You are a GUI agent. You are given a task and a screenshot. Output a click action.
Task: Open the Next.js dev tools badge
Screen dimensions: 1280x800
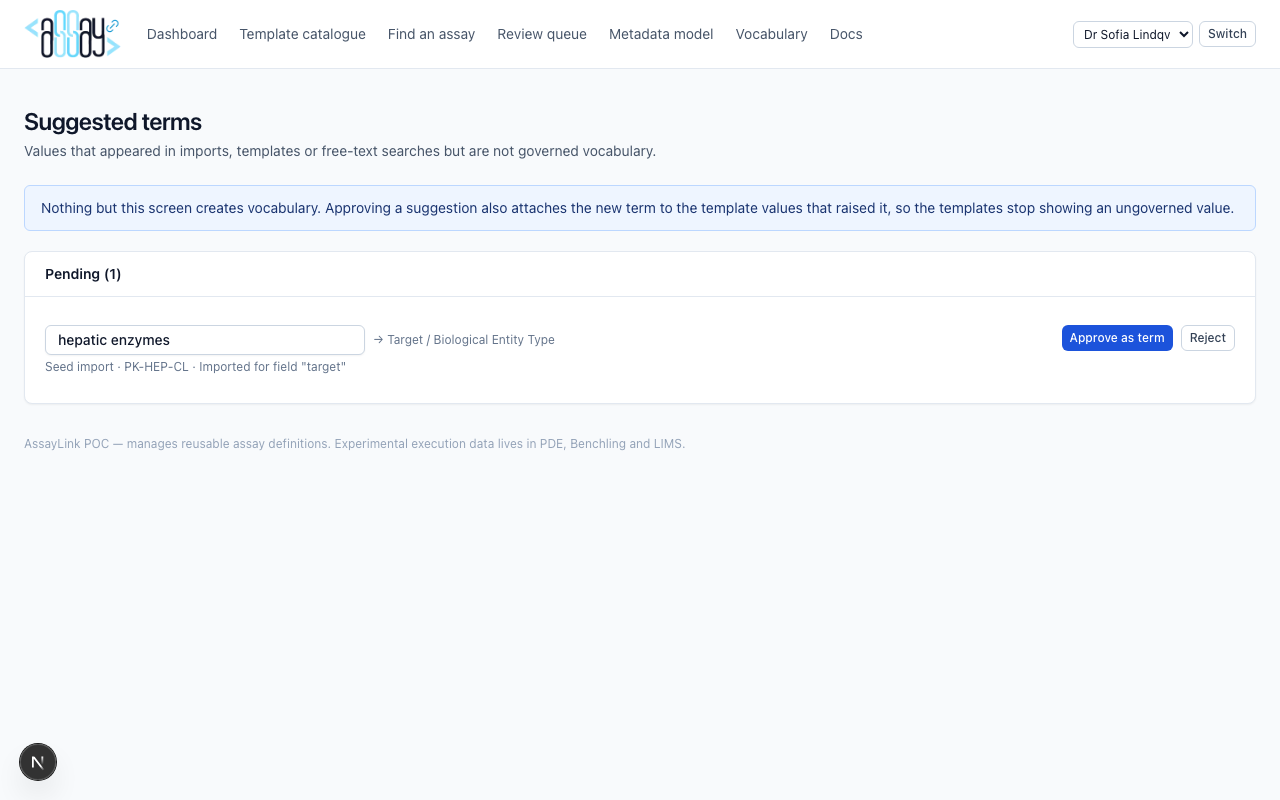pyautogui.click(x=38, y=763)
